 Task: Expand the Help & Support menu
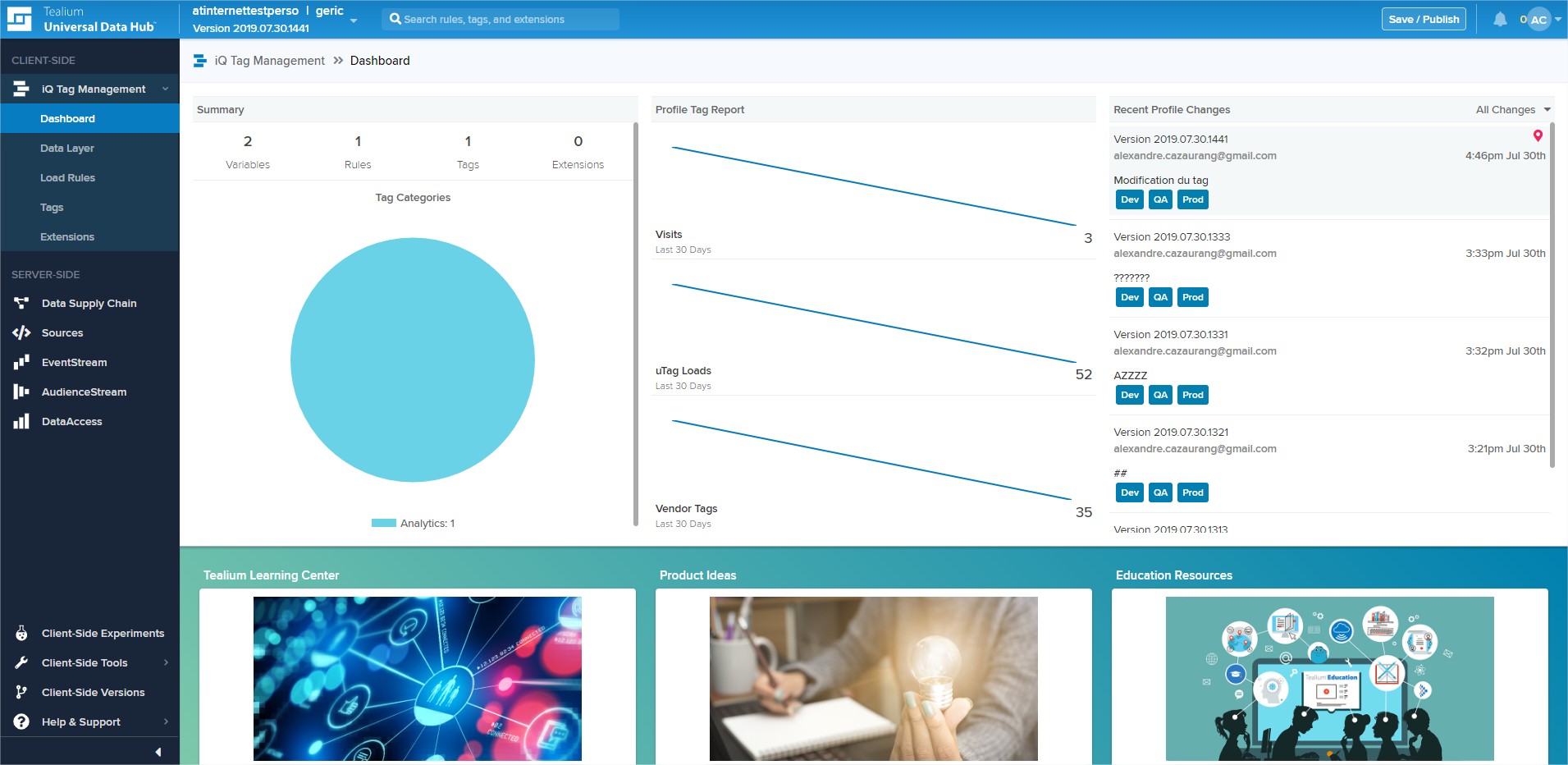tap(80, 721)
